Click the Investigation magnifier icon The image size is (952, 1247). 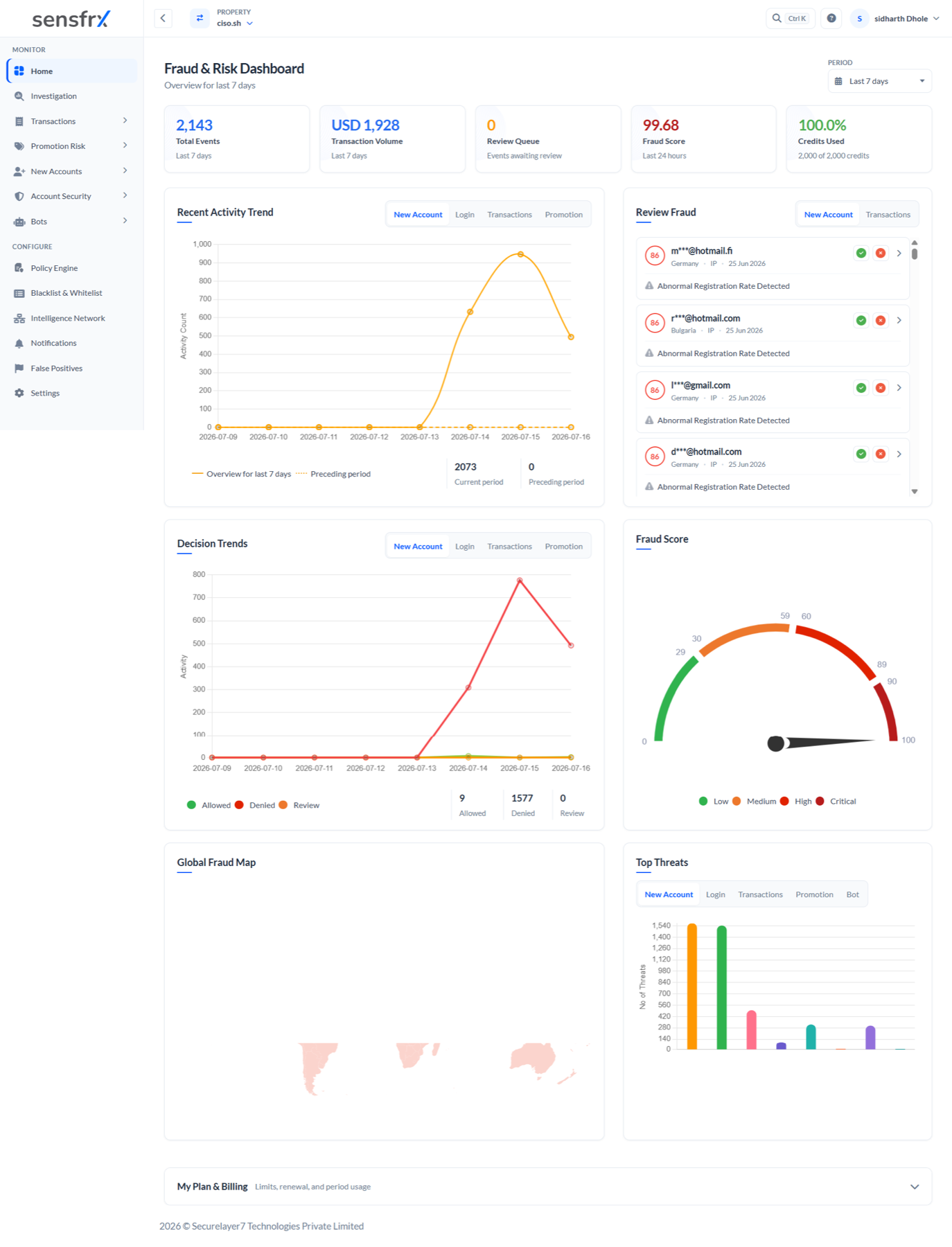19,96
